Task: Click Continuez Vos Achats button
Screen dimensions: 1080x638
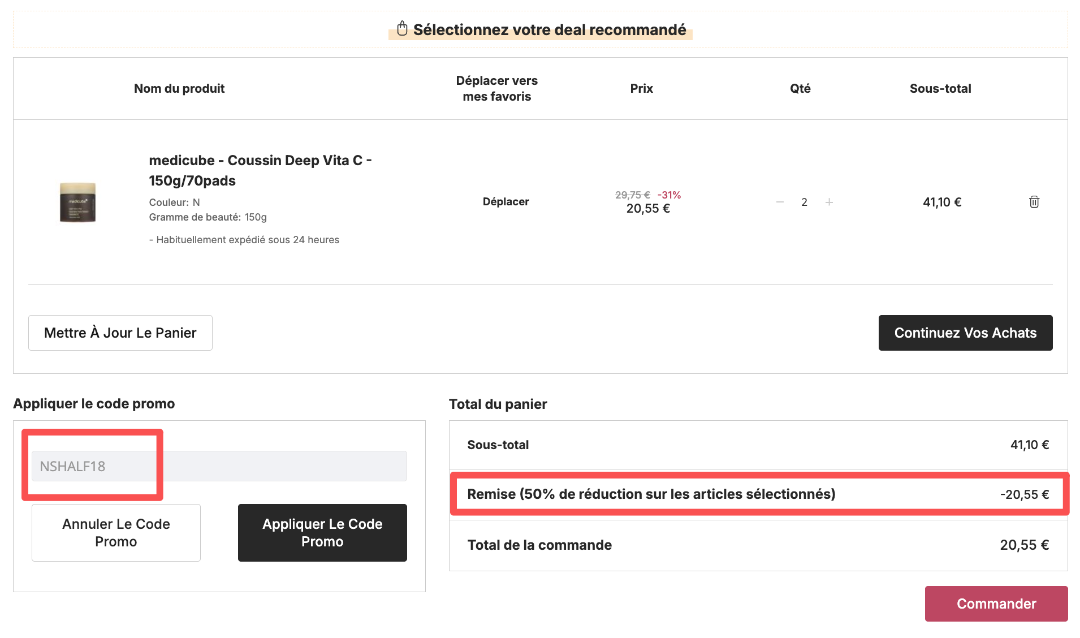Action: (x=965, y=333)
